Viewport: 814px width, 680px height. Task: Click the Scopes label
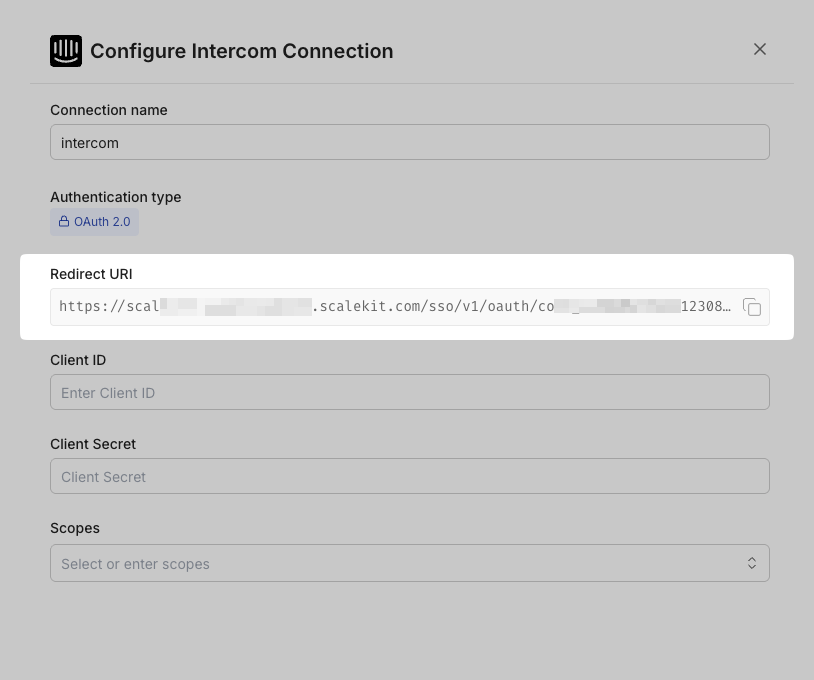coord(75,528)
